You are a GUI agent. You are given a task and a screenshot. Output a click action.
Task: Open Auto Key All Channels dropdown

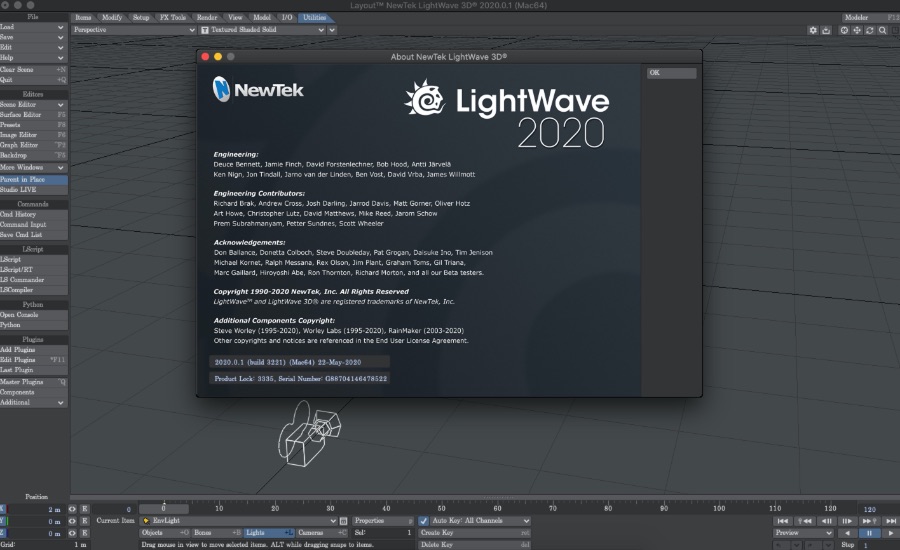480,521
